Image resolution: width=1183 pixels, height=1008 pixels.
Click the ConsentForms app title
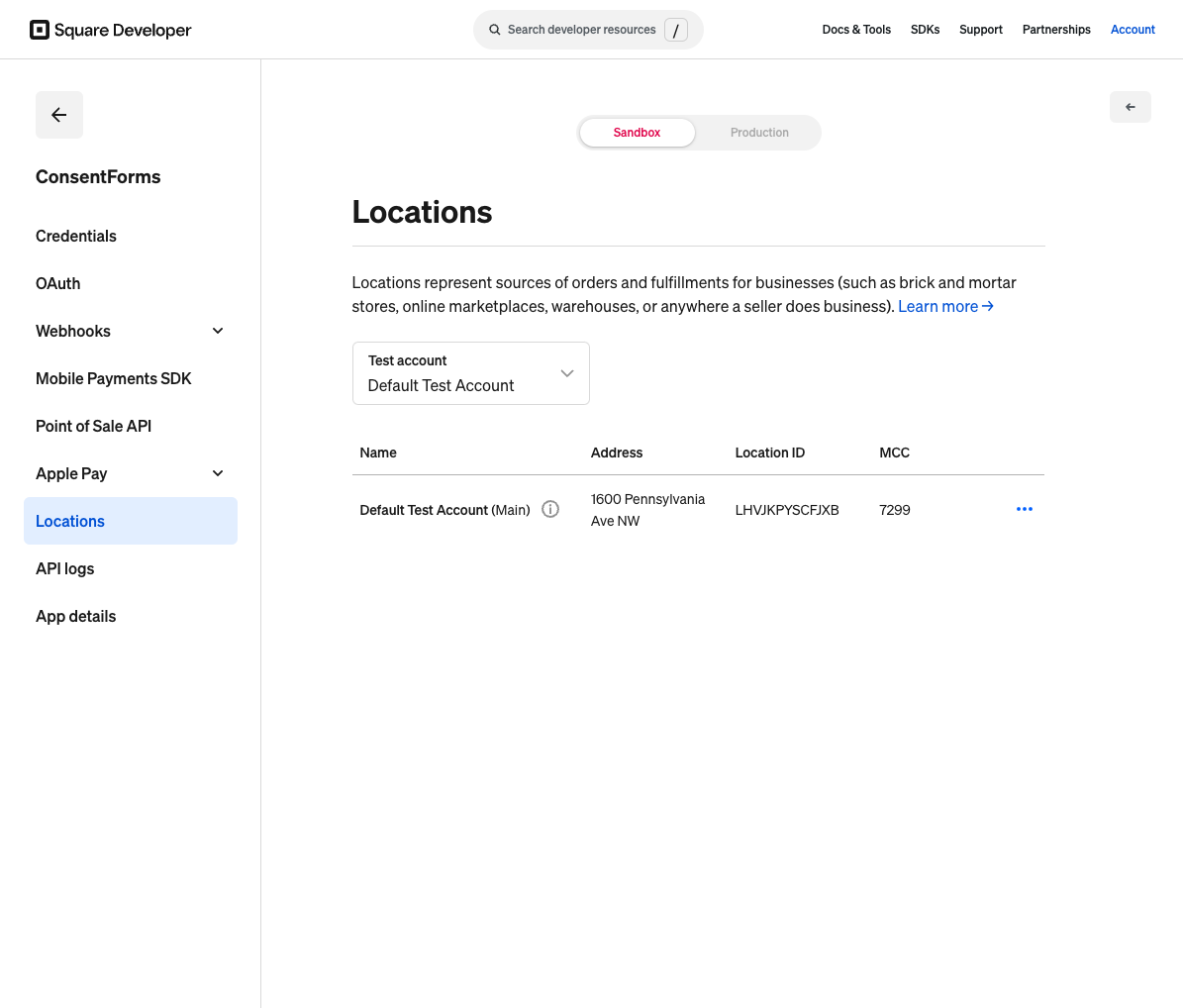tap(98, 176)
